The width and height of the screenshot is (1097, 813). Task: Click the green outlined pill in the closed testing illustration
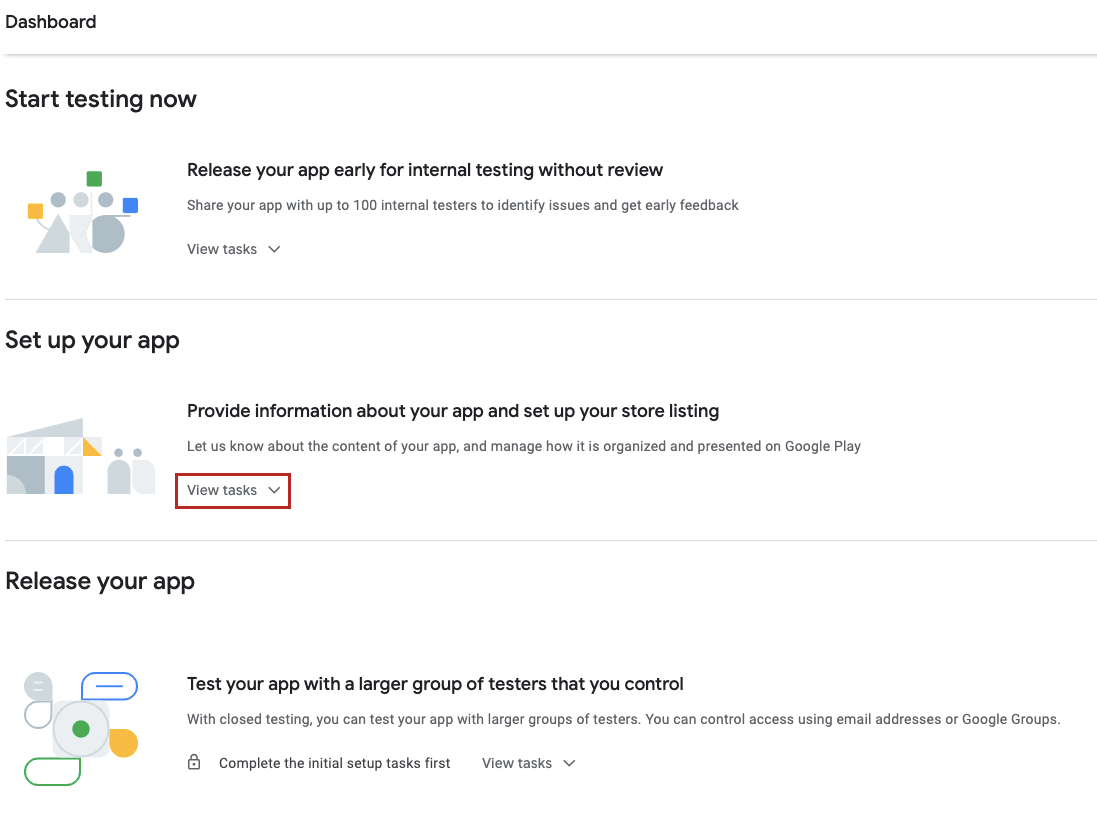coord(52,771)
